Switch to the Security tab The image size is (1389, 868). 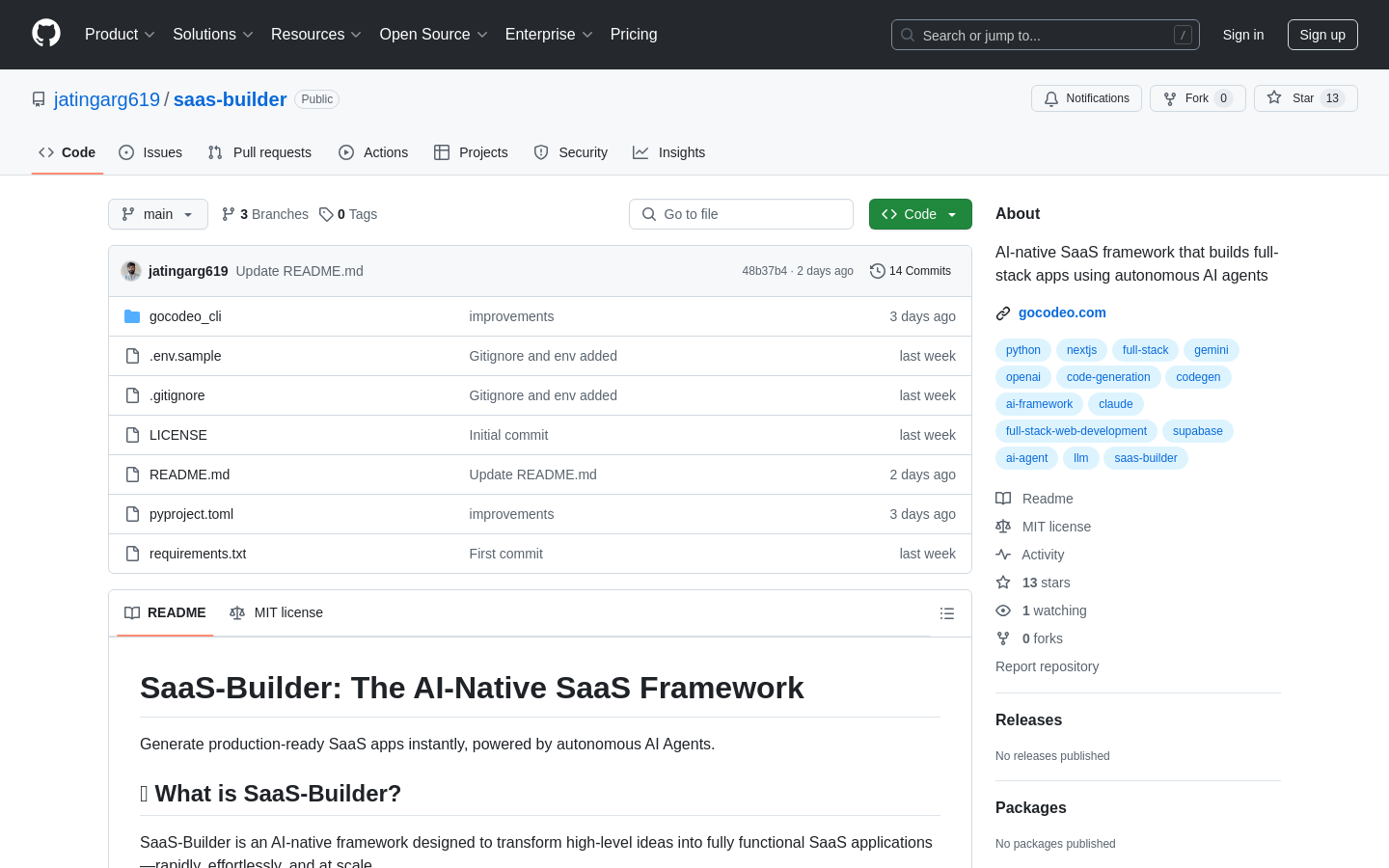point(571,152)
